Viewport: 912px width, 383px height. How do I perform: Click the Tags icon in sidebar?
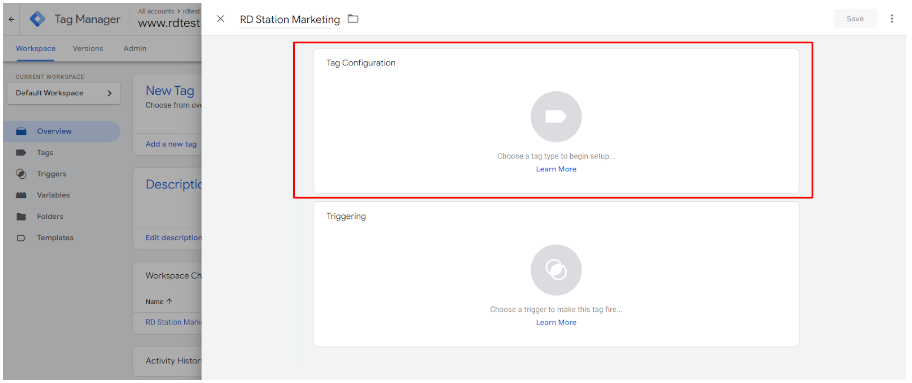pos(22,153)
